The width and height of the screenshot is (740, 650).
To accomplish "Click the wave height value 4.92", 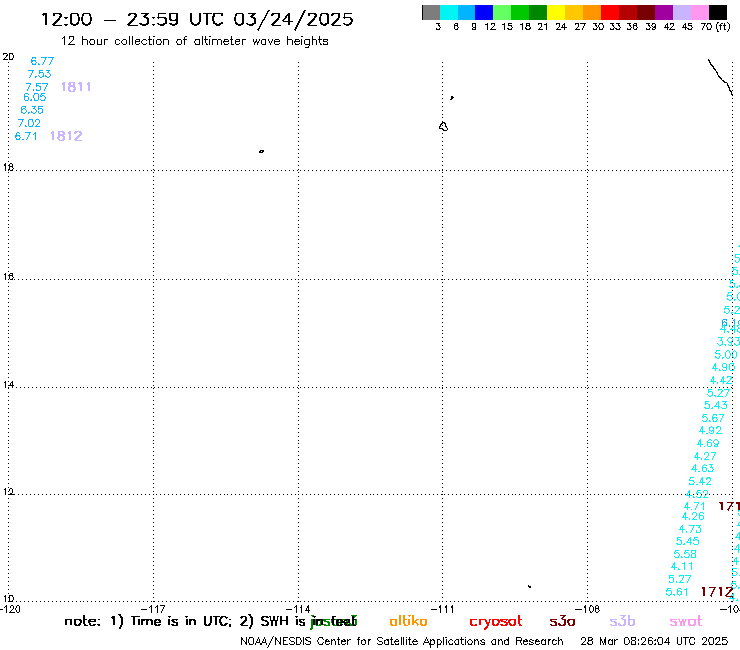I will (710, 431).
